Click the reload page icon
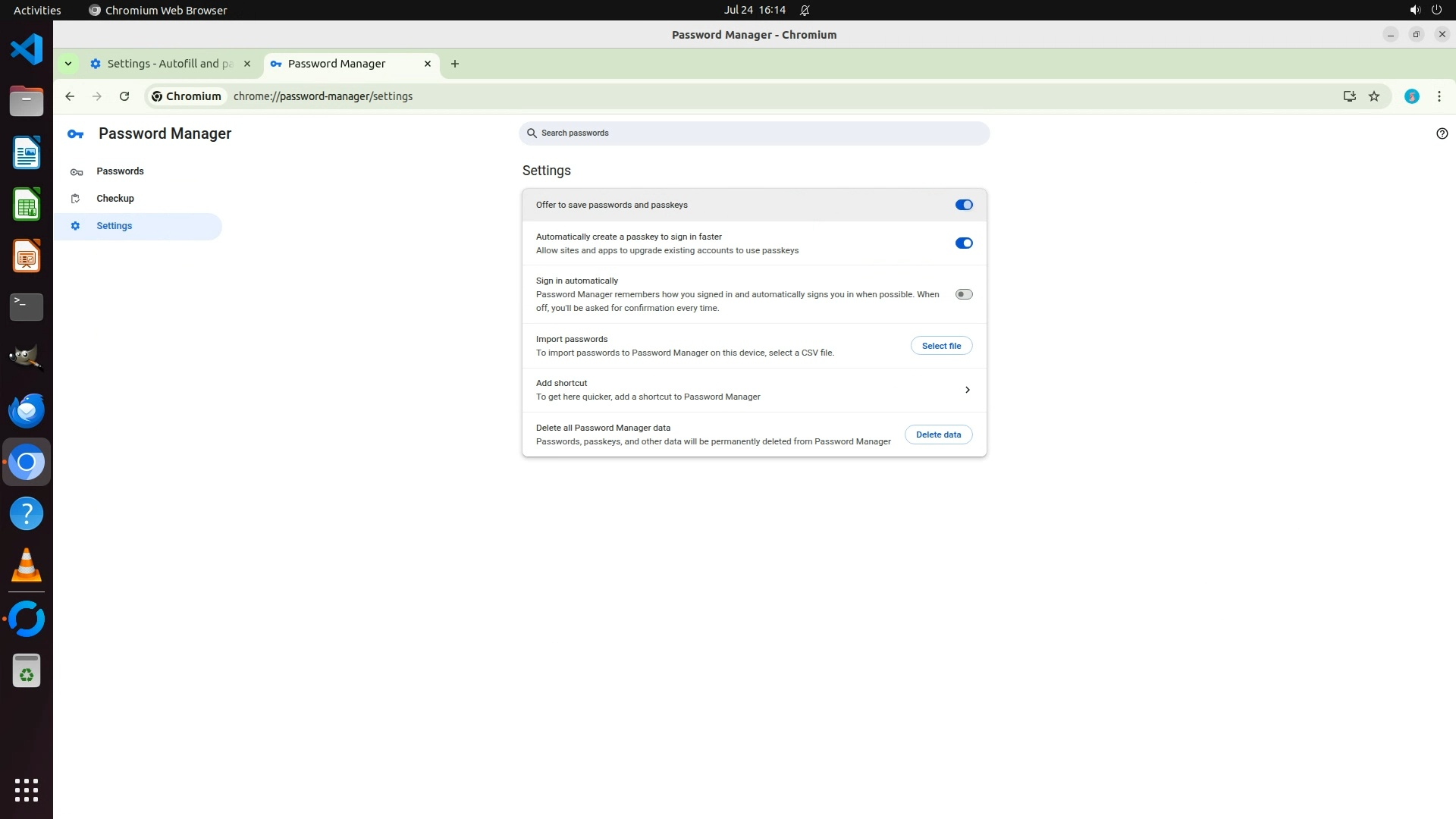Viewport: 1456px width, 819px height. click(x=124, y=96)
